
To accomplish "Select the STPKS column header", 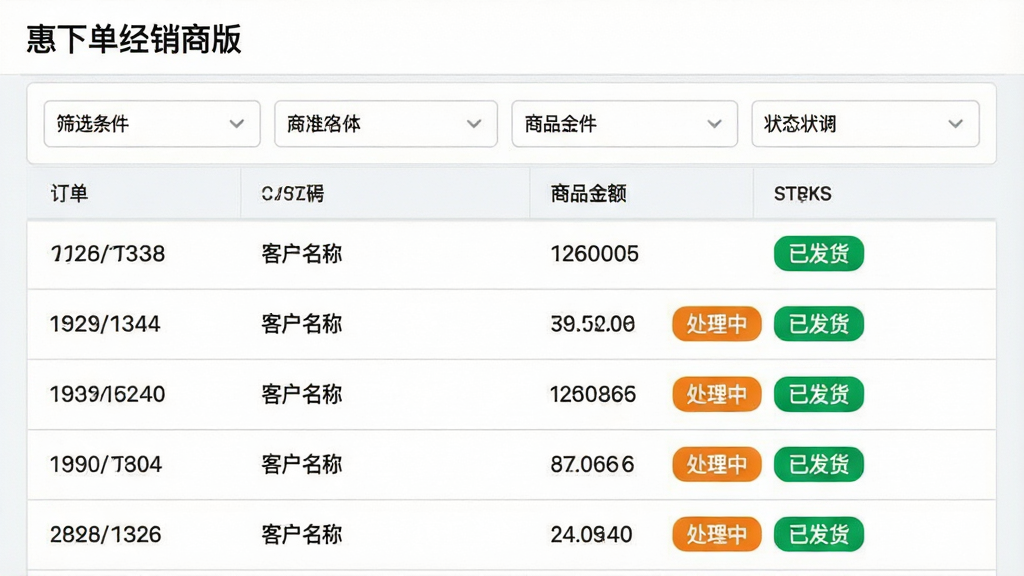I will coord(803,193).
